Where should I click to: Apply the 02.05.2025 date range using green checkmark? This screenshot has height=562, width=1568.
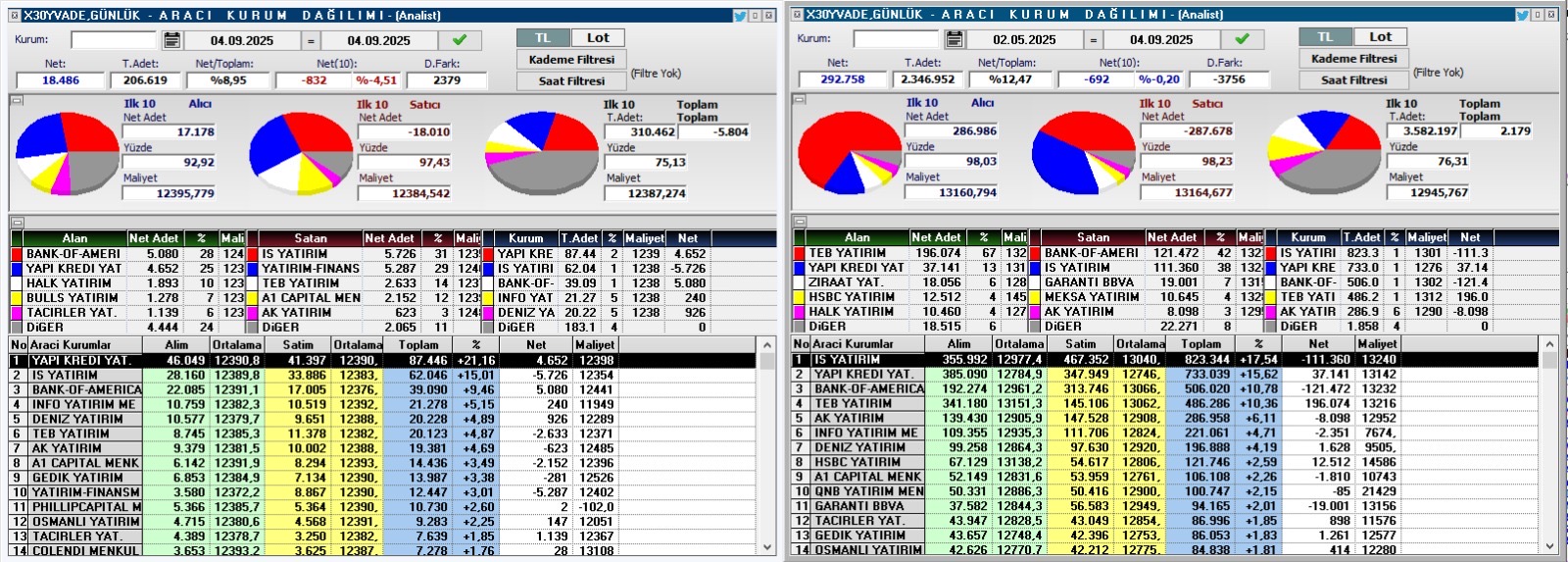pos(1242,39)
